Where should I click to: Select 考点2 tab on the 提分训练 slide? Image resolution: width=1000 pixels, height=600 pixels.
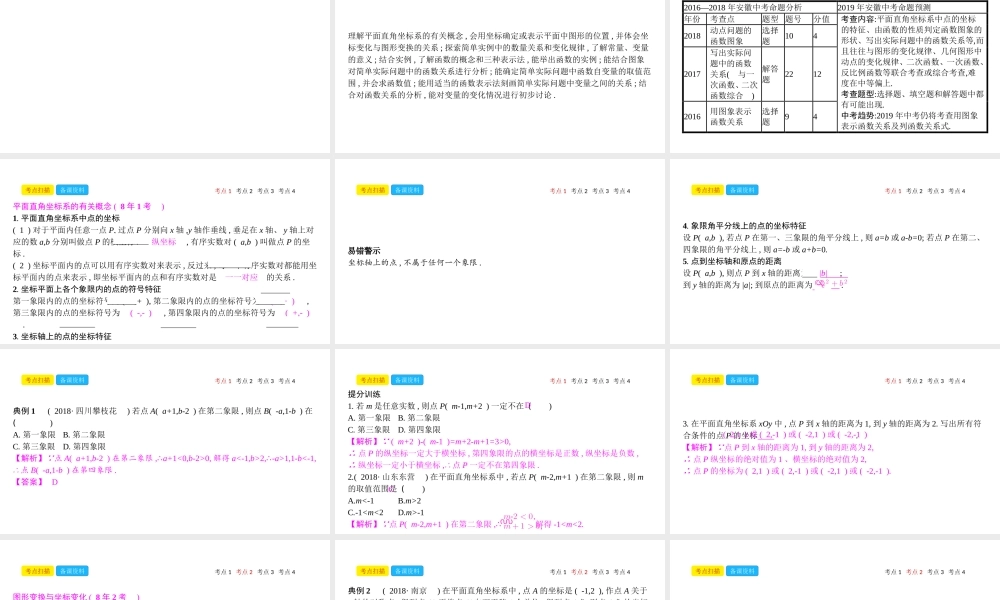[x=580, y=381]
